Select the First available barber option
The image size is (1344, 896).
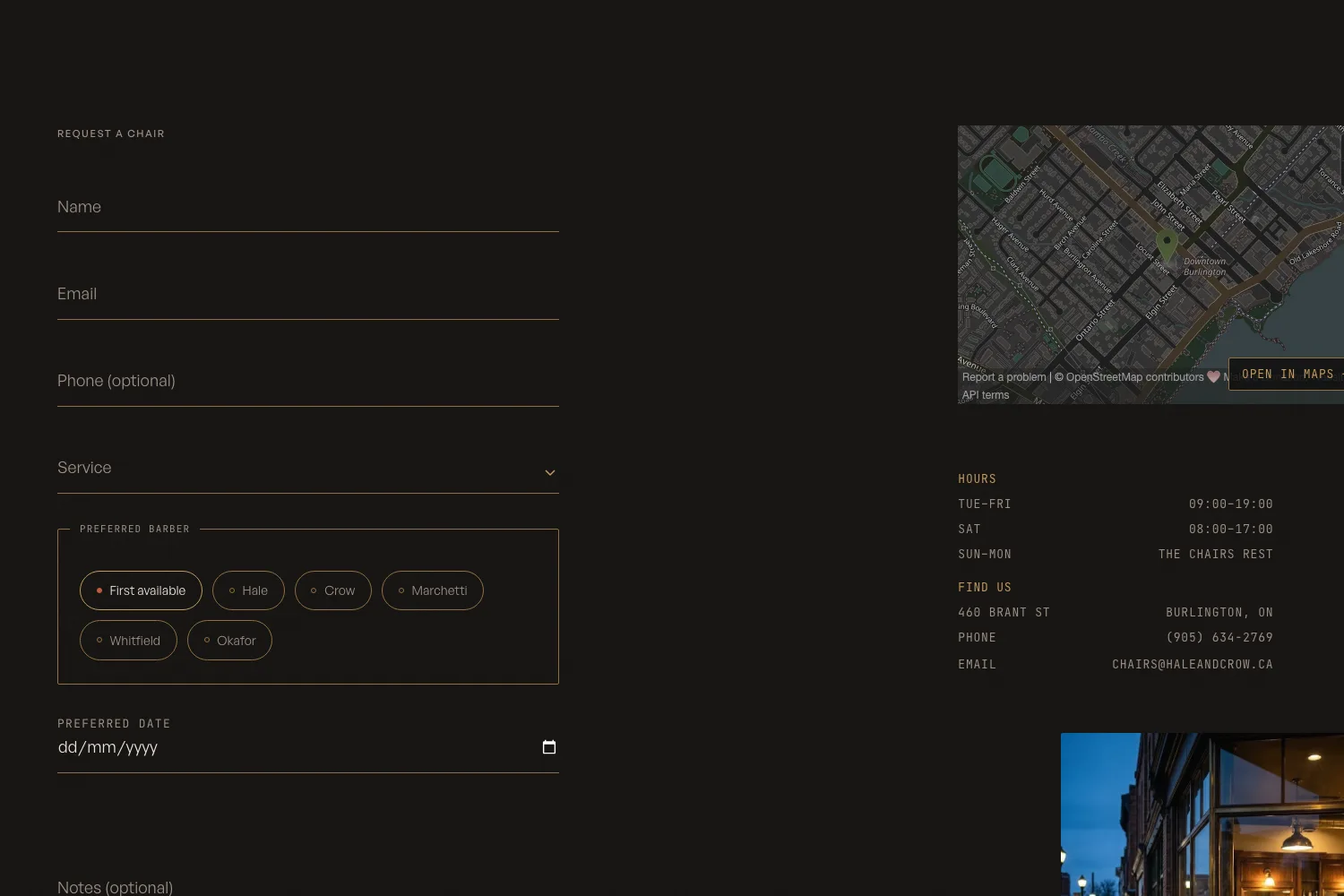tap(141, 590)
